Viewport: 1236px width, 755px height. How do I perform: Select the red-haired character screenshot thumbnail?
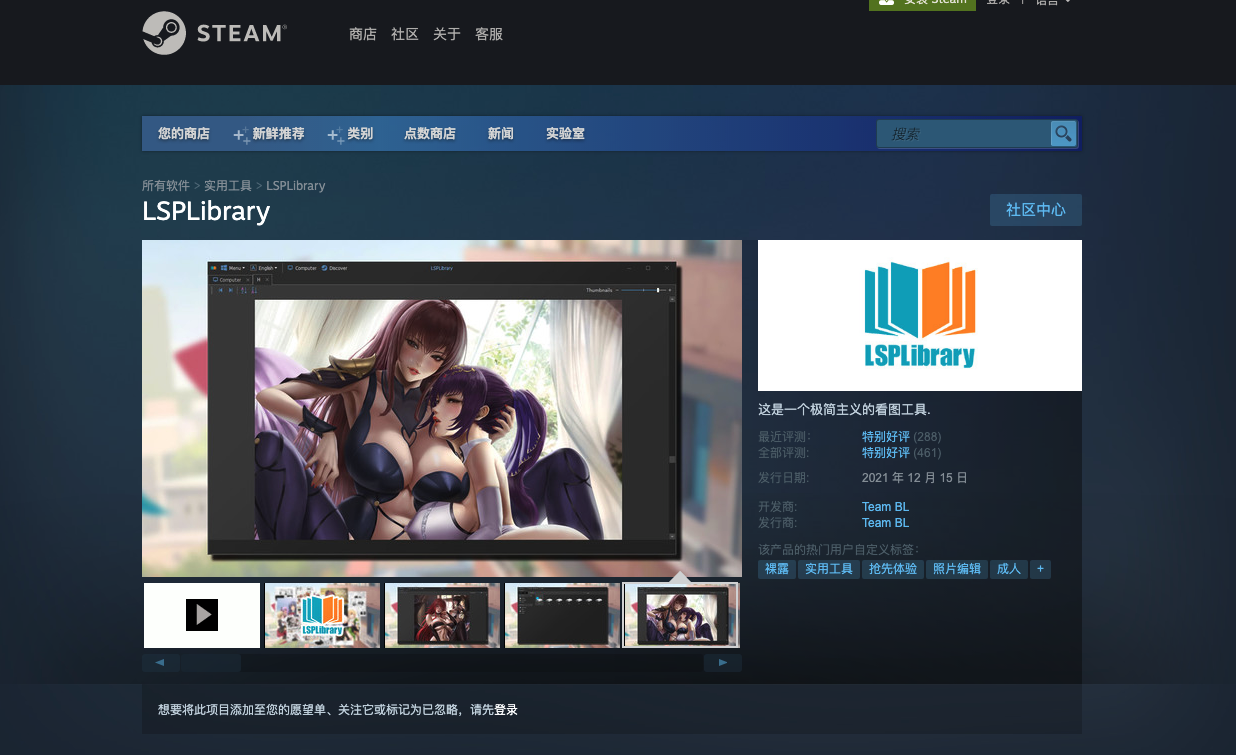[x=442, y=615]
